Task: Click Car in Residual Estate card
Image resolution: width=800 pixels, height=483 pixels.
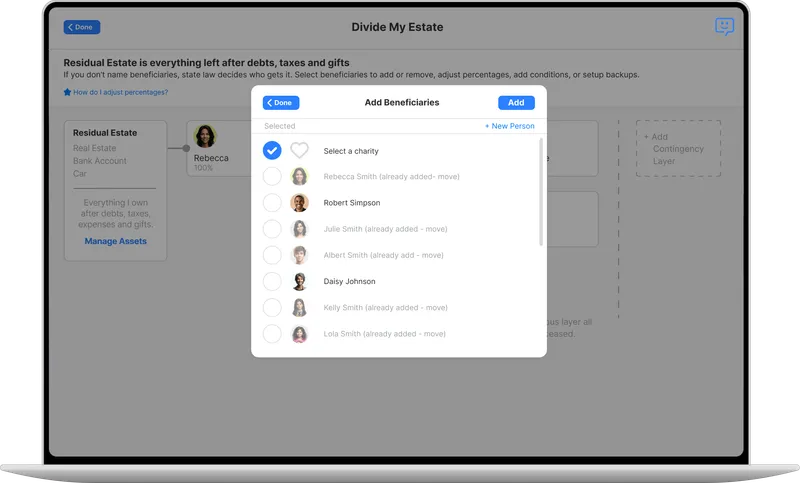Action: tap(80, 173)
